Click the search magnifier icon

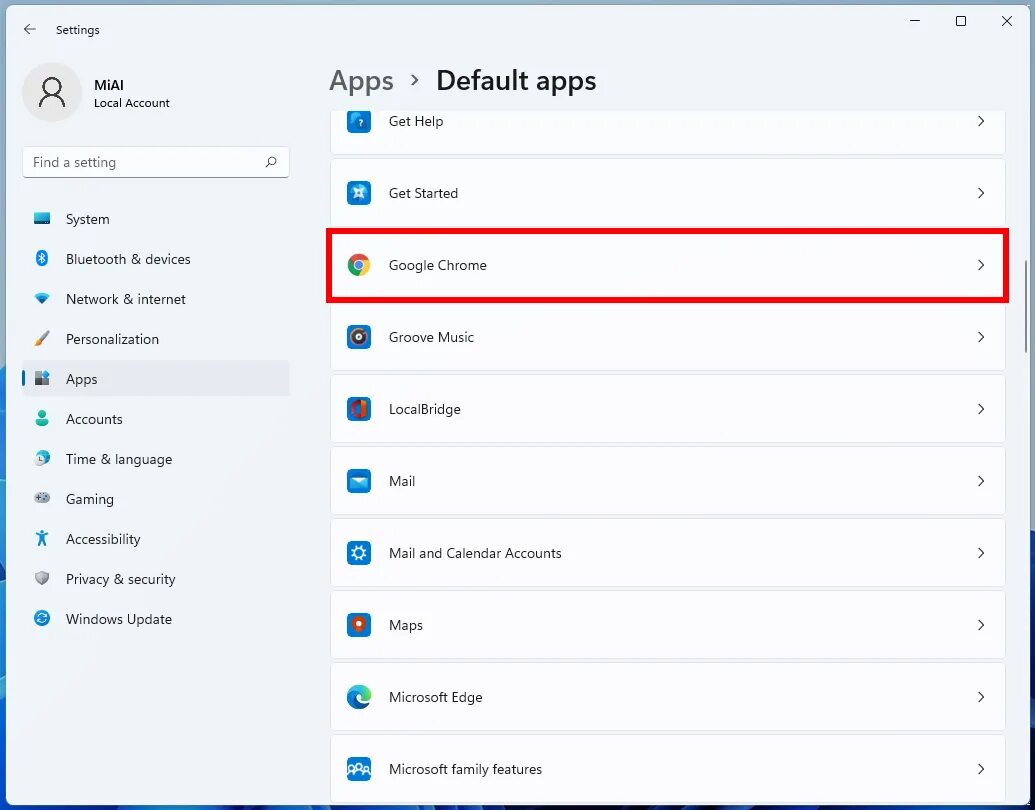(x=271, y=162)
